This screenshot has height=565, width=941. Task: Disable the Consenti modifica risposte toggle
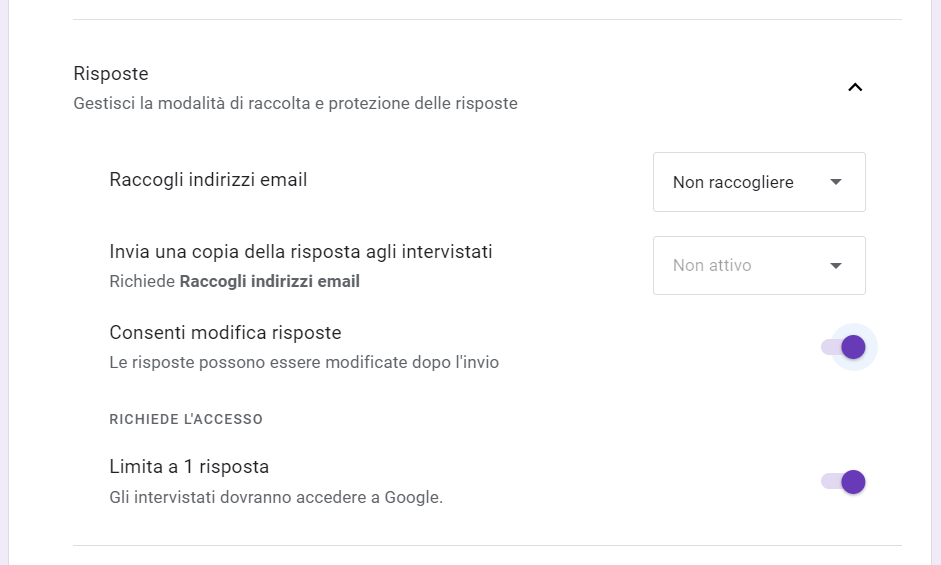click(x=843, y=347)
